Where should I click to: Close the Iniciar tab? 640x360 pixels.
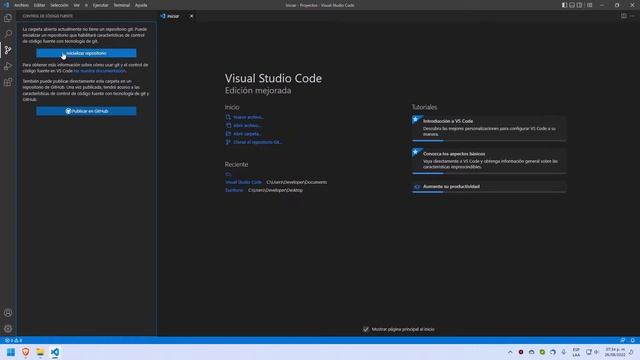(191, 16)
